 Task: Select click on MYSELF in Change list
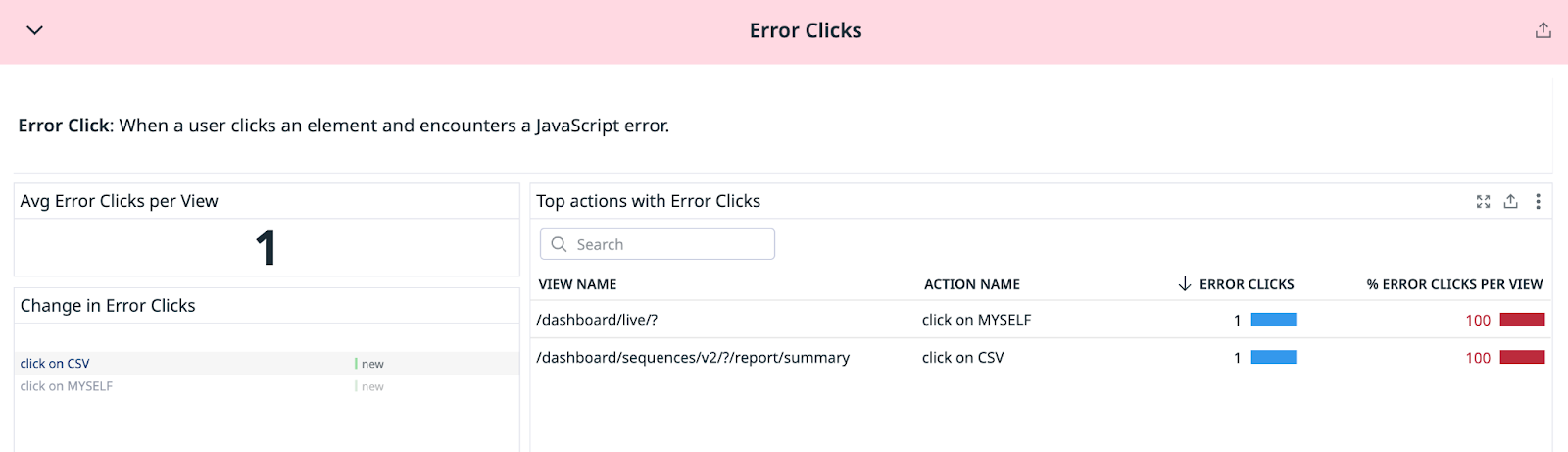pyautogui.click(x=67, y=386)
